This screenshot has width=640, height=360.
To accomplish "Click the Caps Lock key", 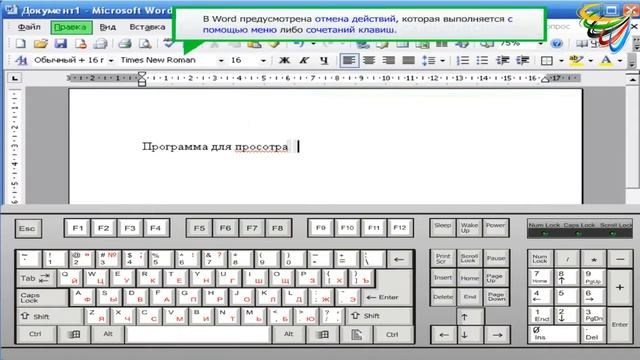I will 42,298.
